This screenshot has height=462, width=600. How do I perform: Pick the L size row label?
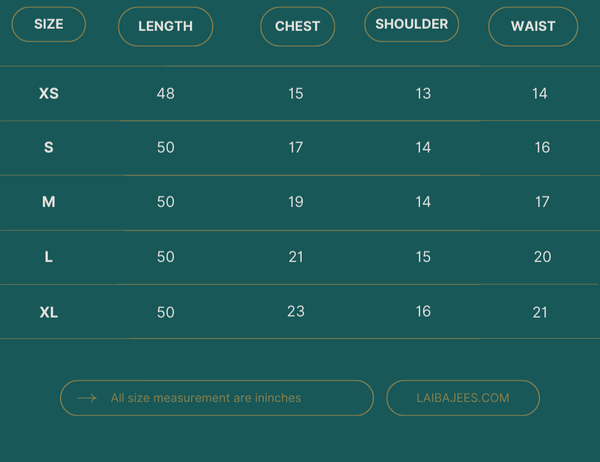(49, 257)
